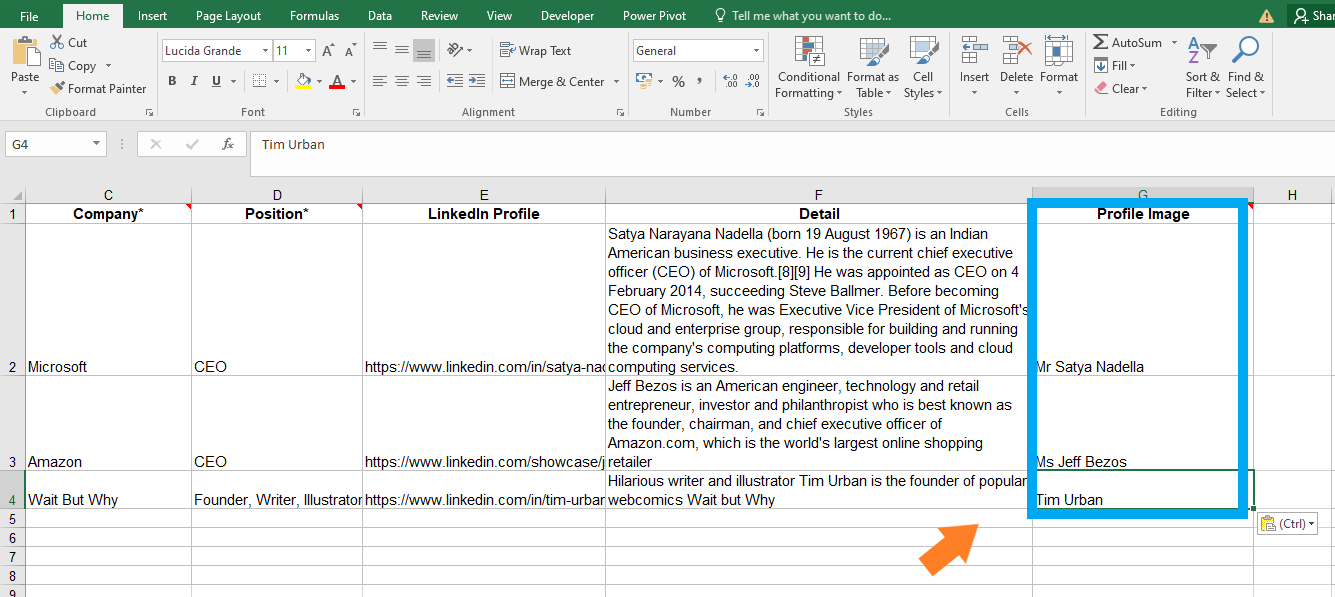Screen dimensions: 1335x597
Task: Click Decrease Decimal icon
Action: 751,81
